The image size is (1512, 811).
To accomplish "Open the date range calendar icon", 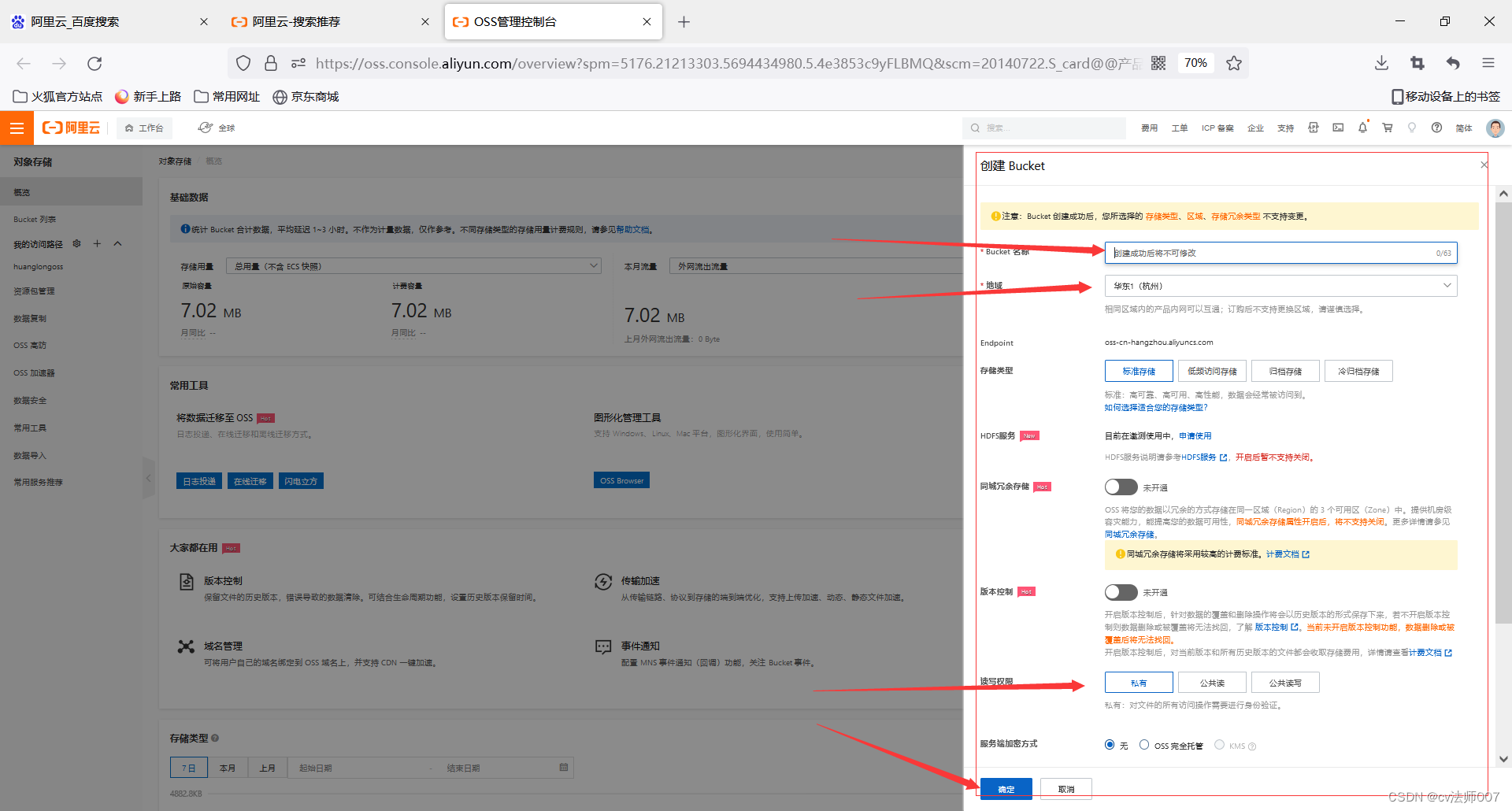I will [563, 767].
